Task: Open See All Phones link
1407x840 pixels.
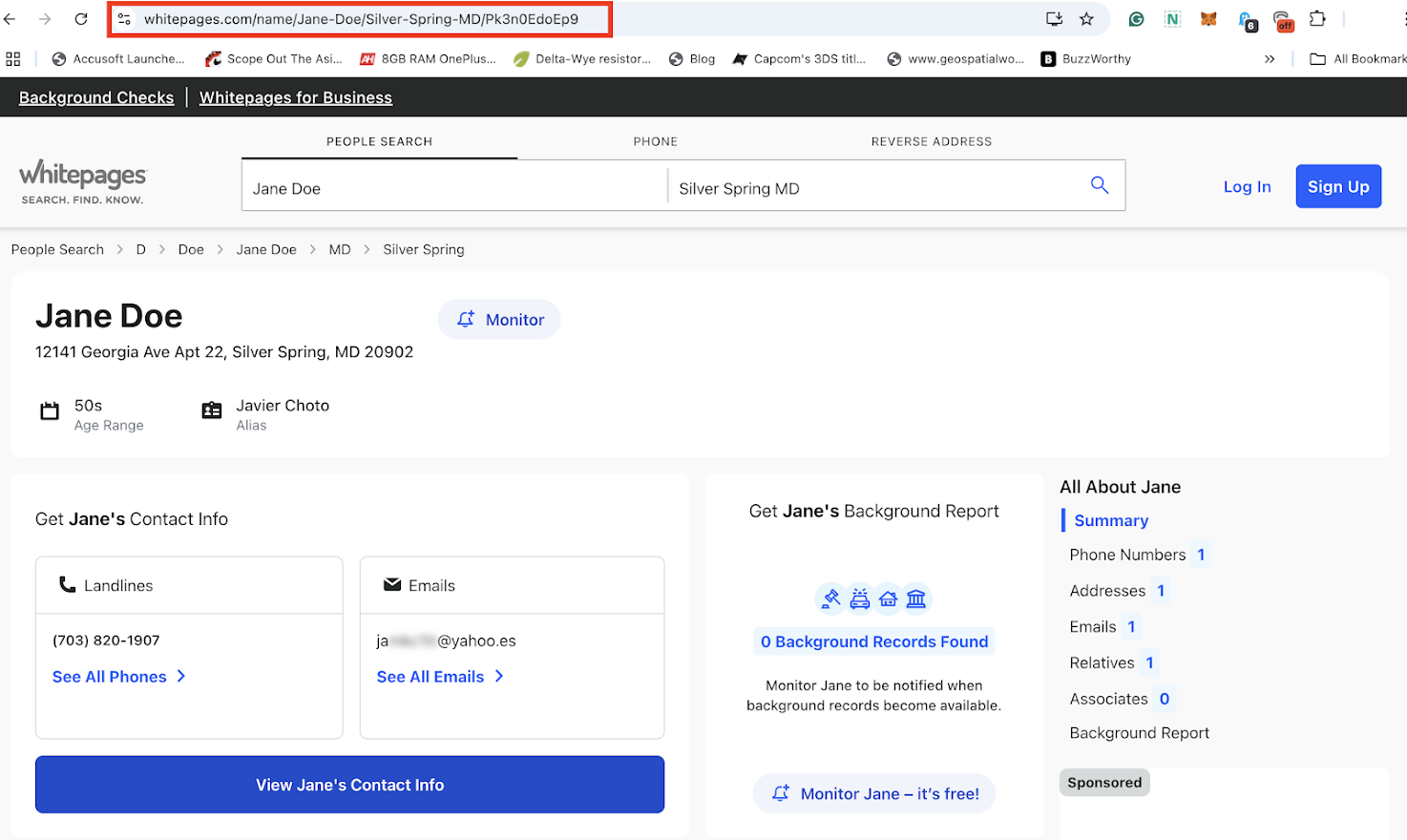Action: coord(119,677)
